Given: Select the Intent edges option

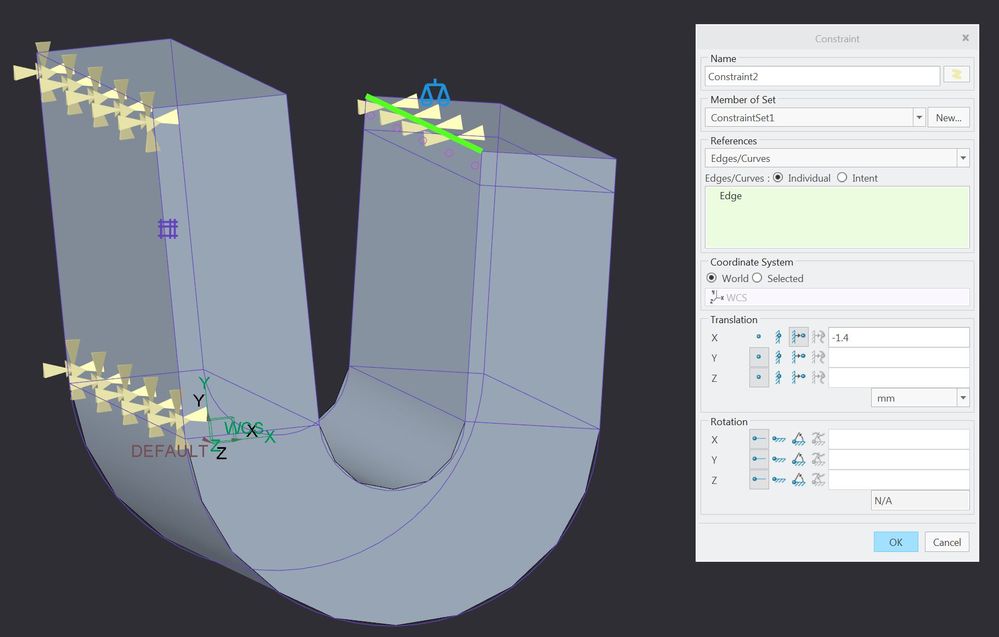Looking at the screenshot, I should pyautogui.click(x=841, y=178).
